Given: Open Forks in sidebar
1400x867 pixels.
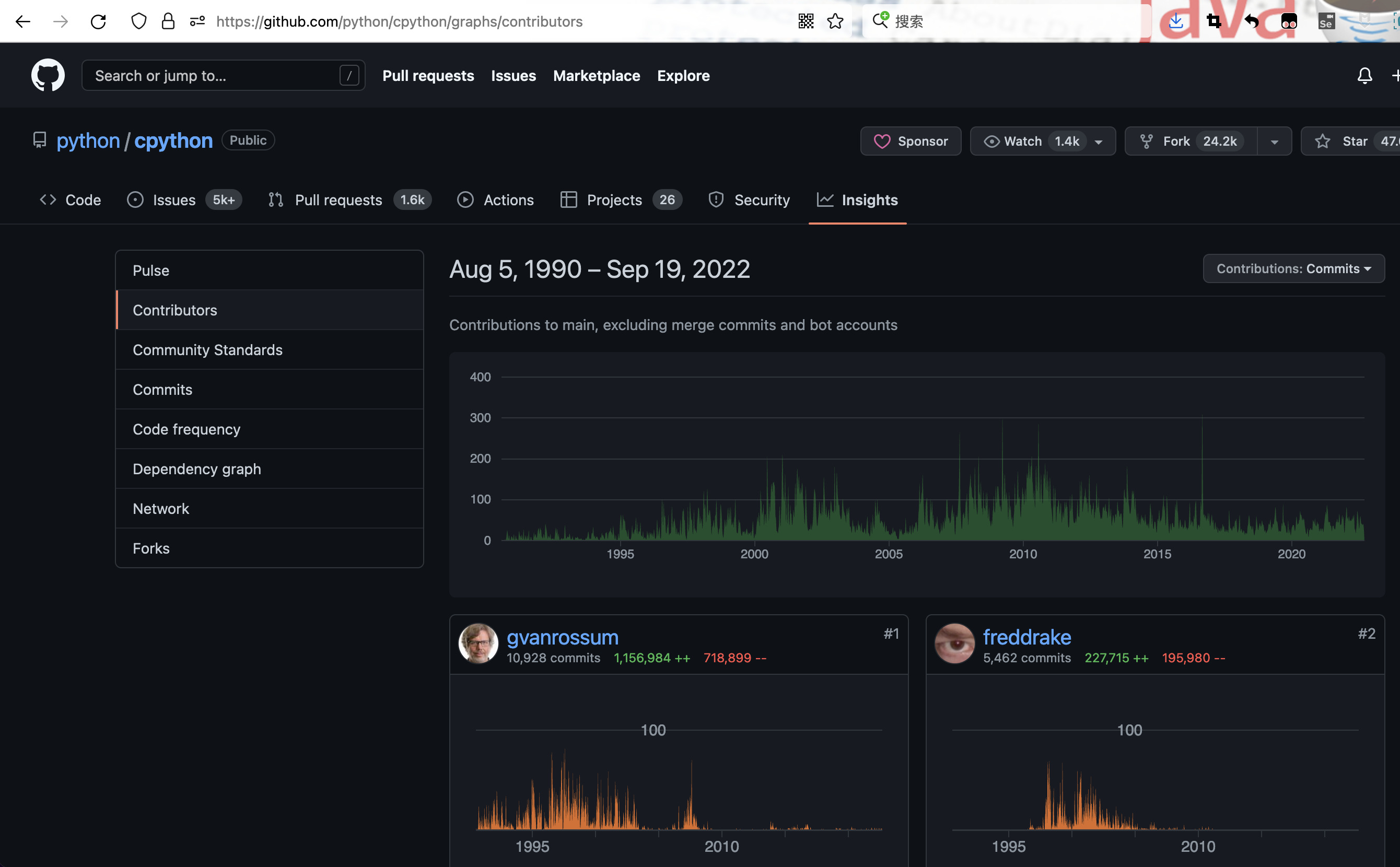Looking at the screenshot, I should click(x=270, y=547).
